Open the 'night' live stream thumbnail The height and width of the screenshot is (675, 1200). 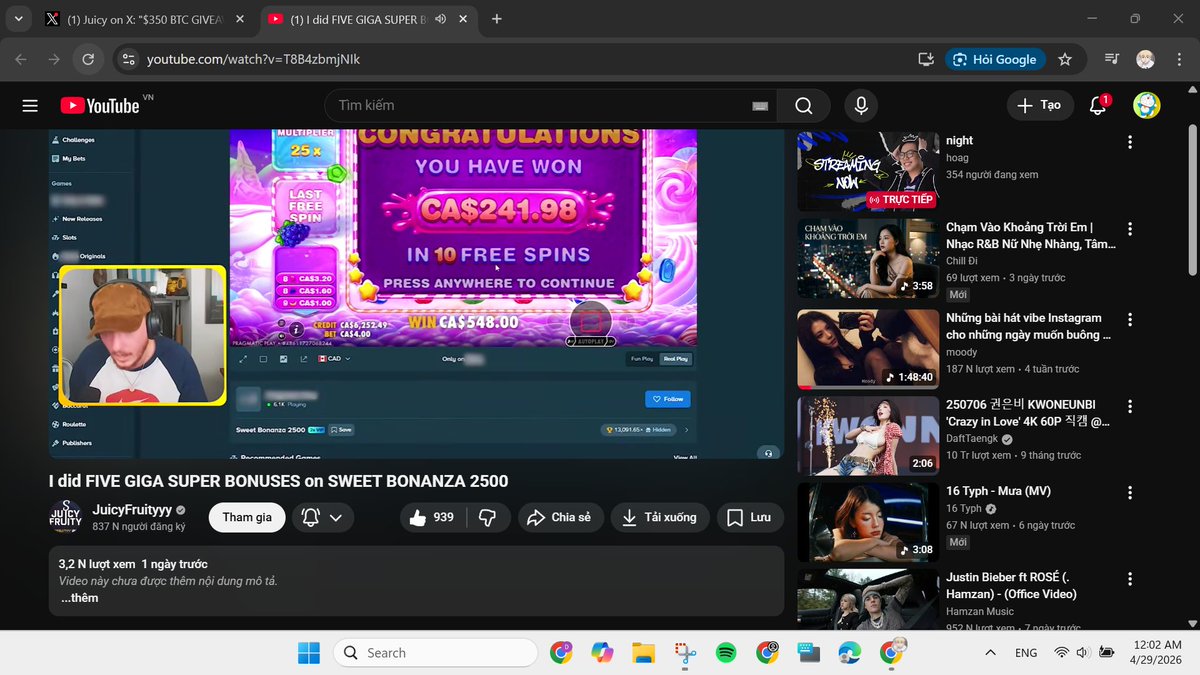[868, 171]
